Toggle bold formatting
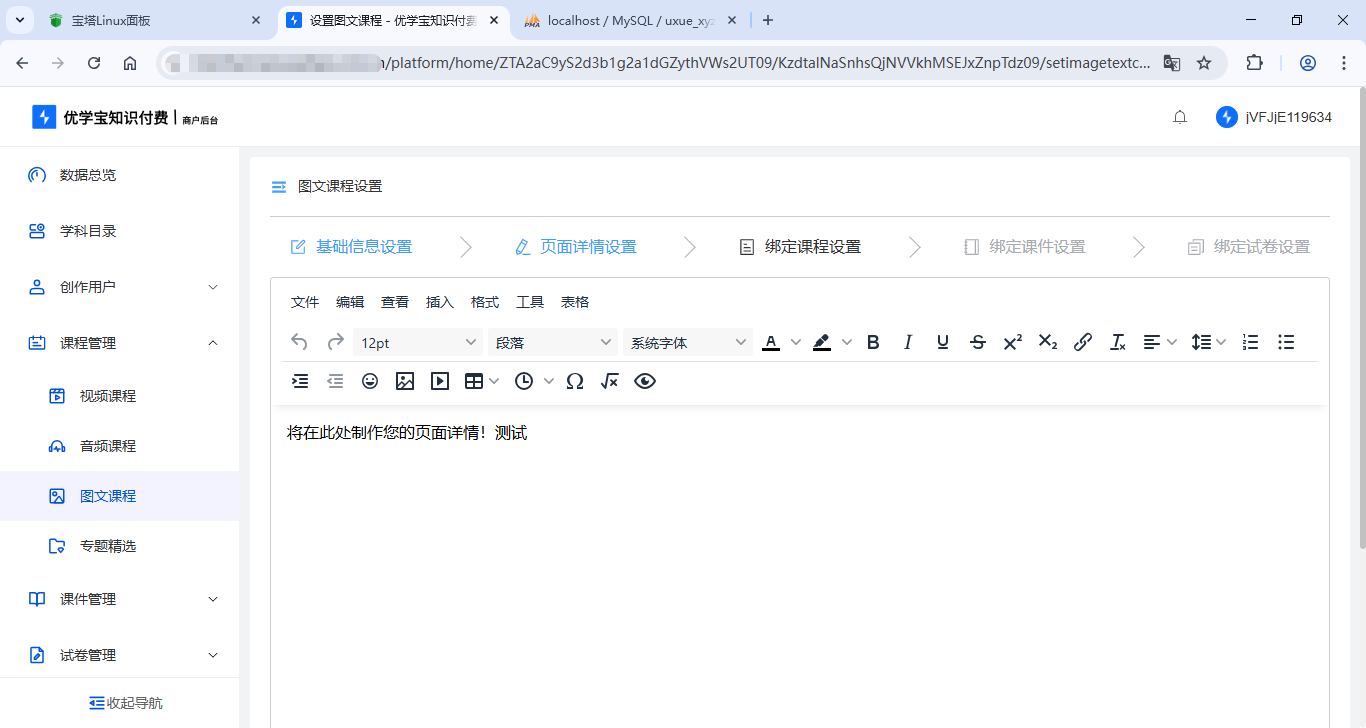The width and height of the screenshot is (1366, 728). pos(872,341)
